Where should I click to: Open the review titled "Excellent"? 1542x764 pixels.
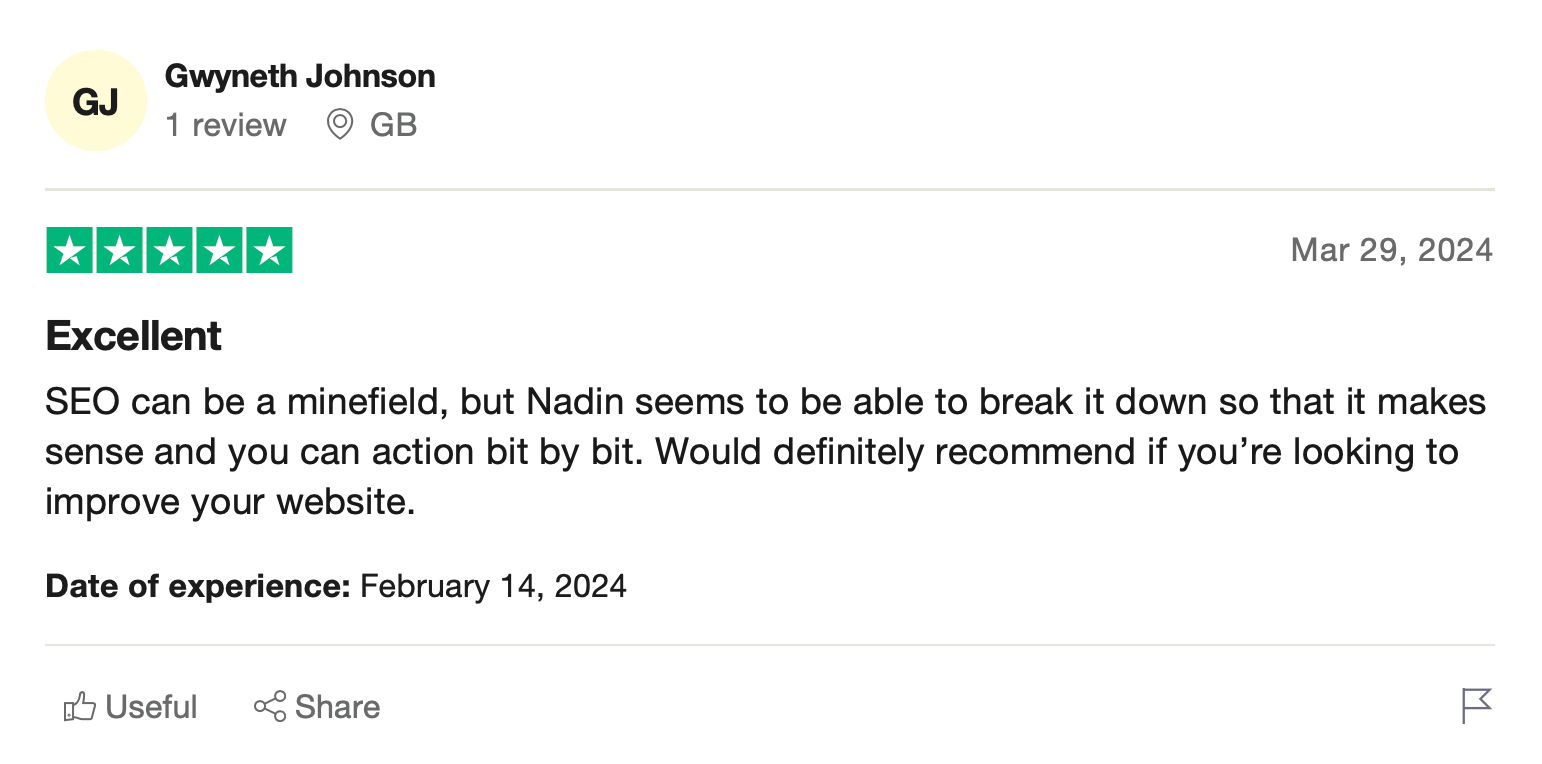pyautogui.click(x=134, y=336)
